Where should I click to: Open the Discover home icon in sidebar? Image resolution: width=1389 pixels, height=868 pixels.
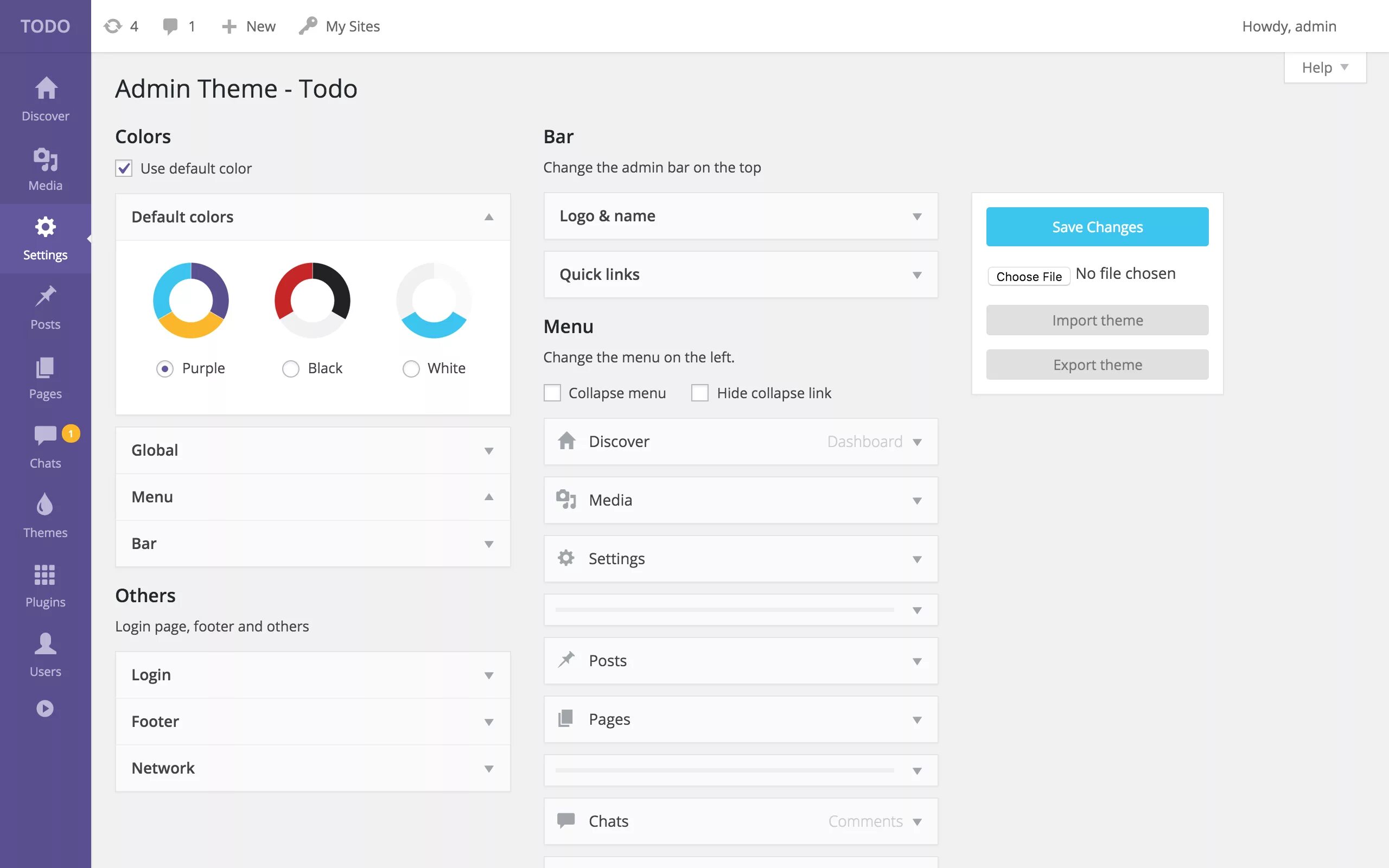click(46, 89)
